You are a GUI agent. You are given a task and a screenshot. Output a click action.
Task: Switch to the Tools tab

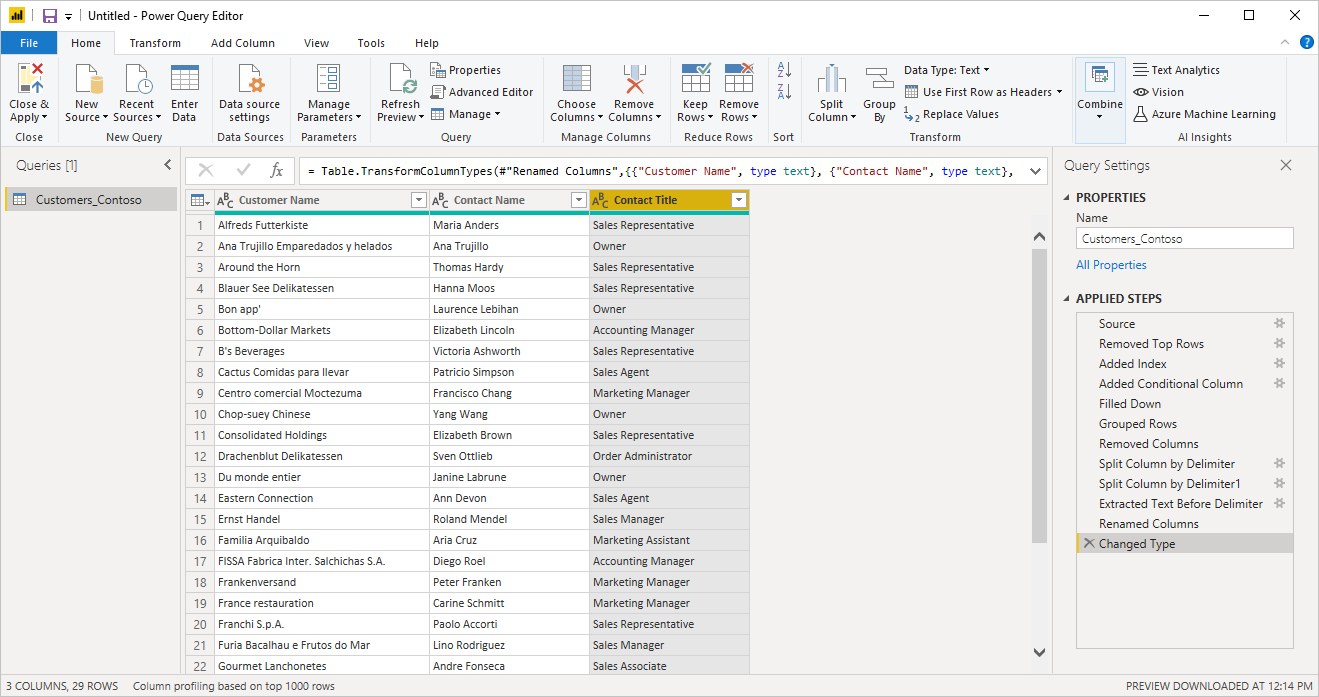pyautogui.click(x=371, y=43)
